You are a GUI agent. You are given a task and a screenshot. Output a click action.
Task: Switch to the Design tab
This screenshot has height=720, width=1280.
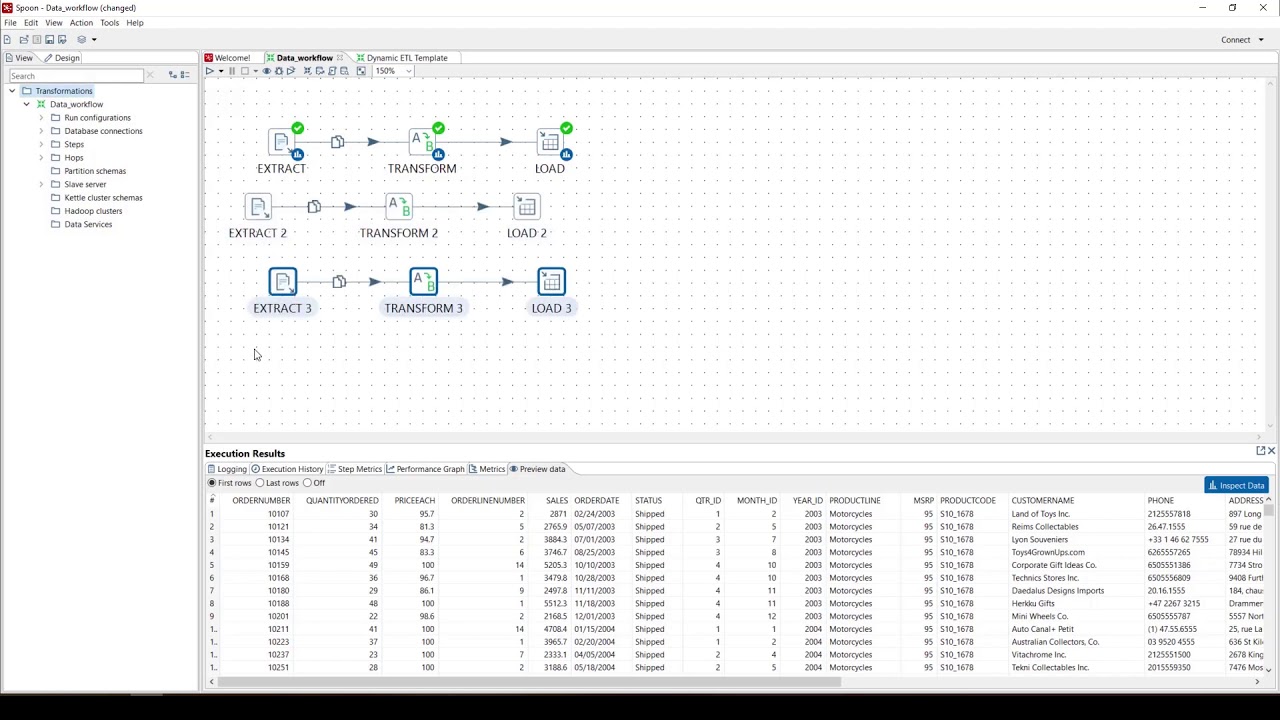(61, 58)
